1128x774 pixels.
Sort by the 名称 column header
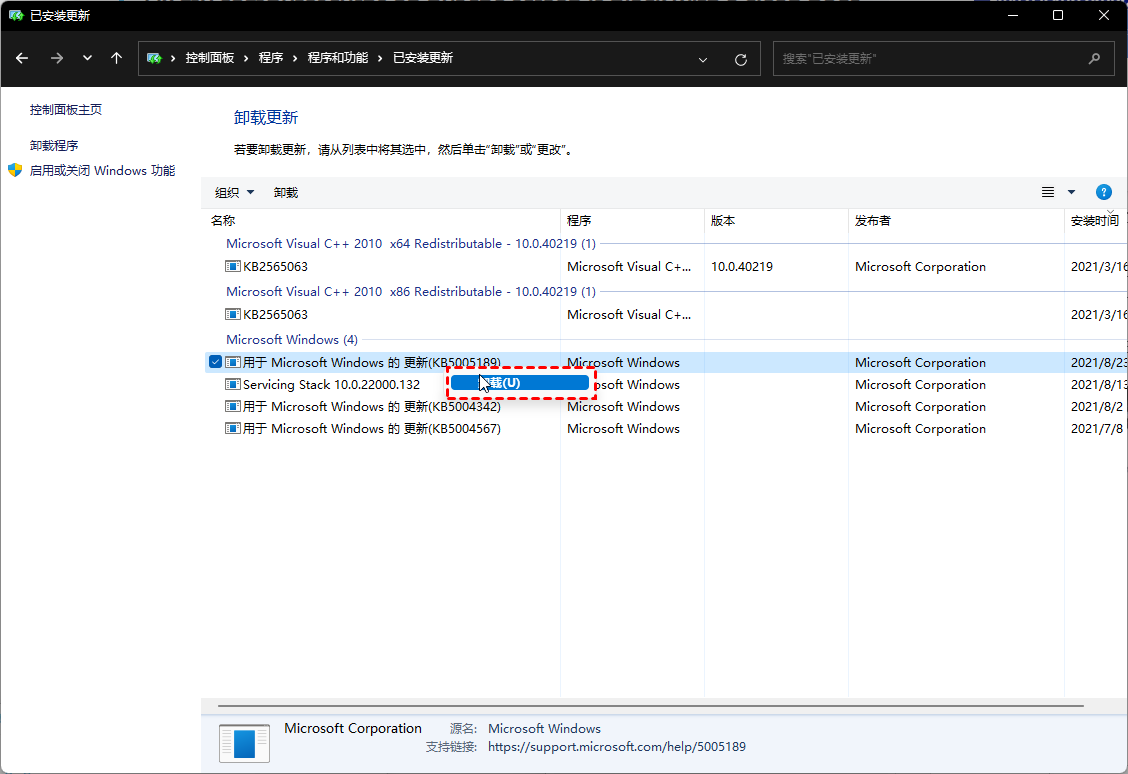[x=380, y=220]
